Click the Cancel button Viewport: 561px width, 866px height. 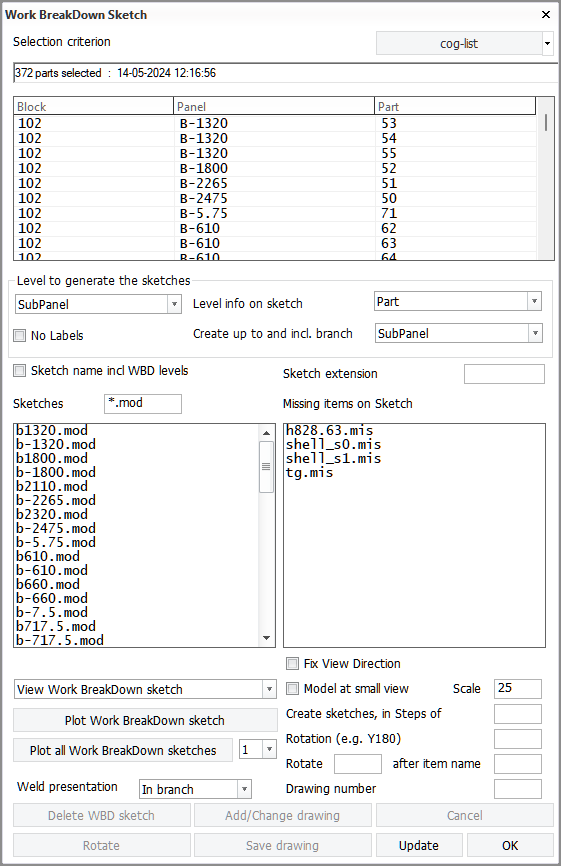pos(465,815)
